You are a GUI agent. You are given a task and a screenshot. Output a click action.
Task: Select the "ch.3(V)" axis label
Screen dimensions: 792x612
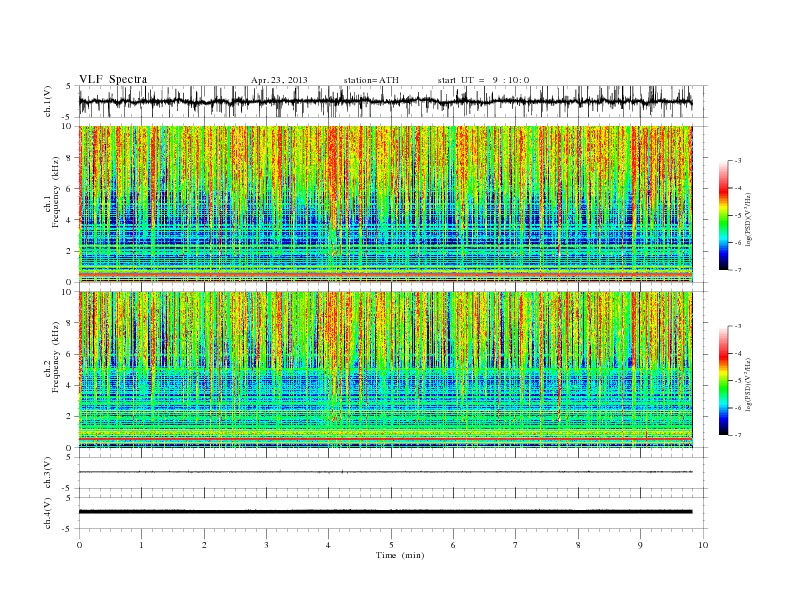[x=47, y=473]
